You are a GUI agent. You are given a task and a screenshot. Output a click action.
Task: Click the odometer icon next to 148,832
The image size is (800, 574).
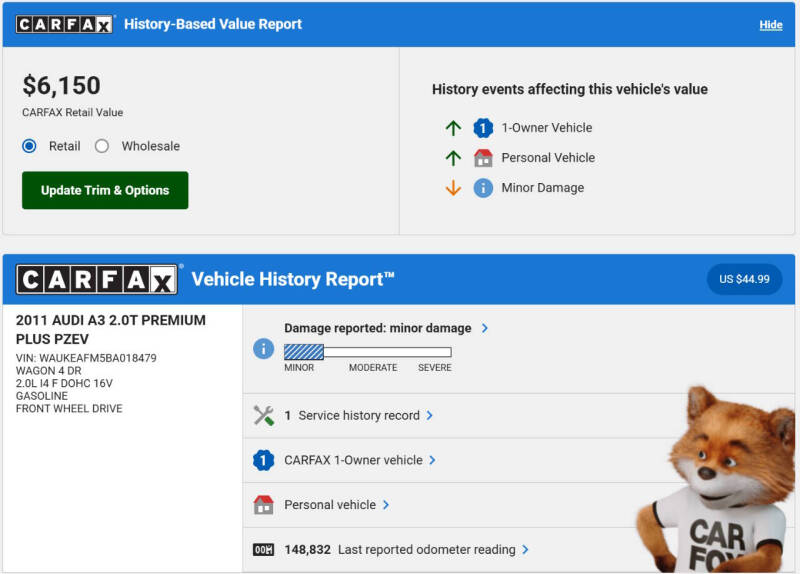[264, 550]
